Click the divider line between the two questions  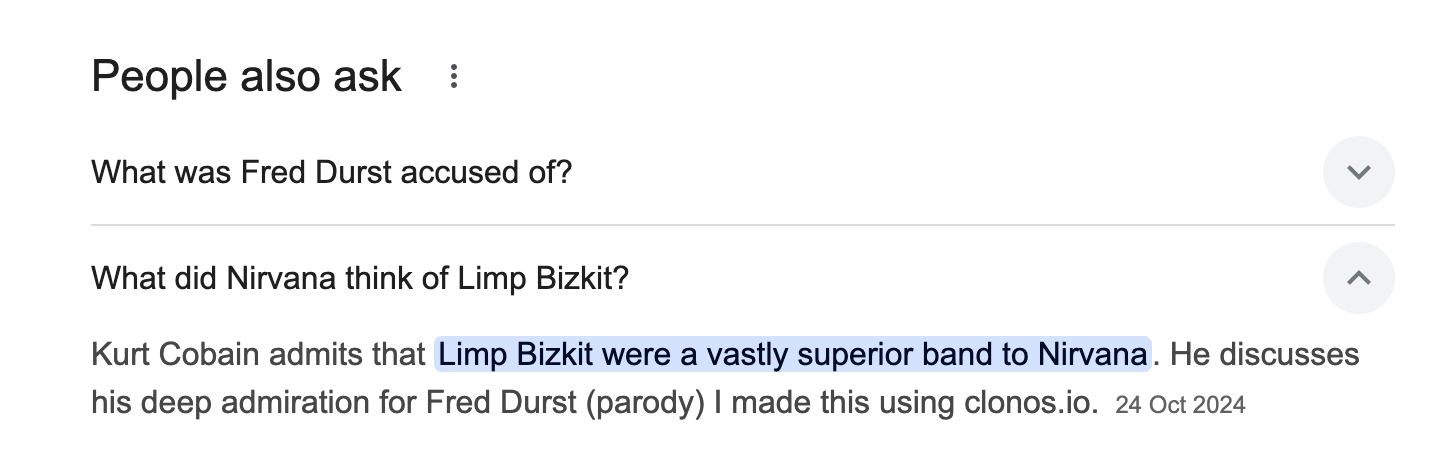point(742,225)
